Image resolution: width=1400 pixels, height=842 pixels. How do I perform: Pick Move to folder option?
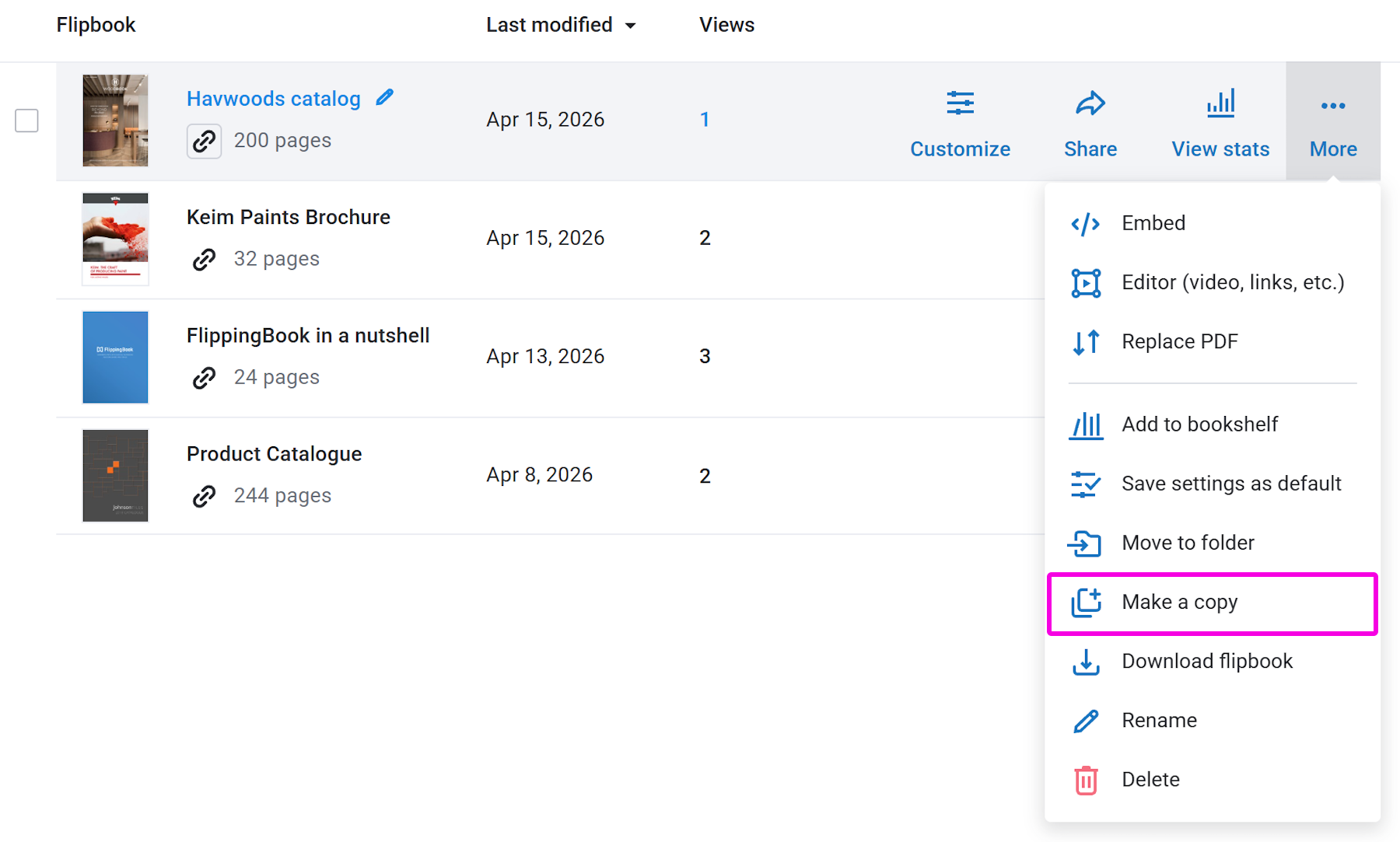1188,543
